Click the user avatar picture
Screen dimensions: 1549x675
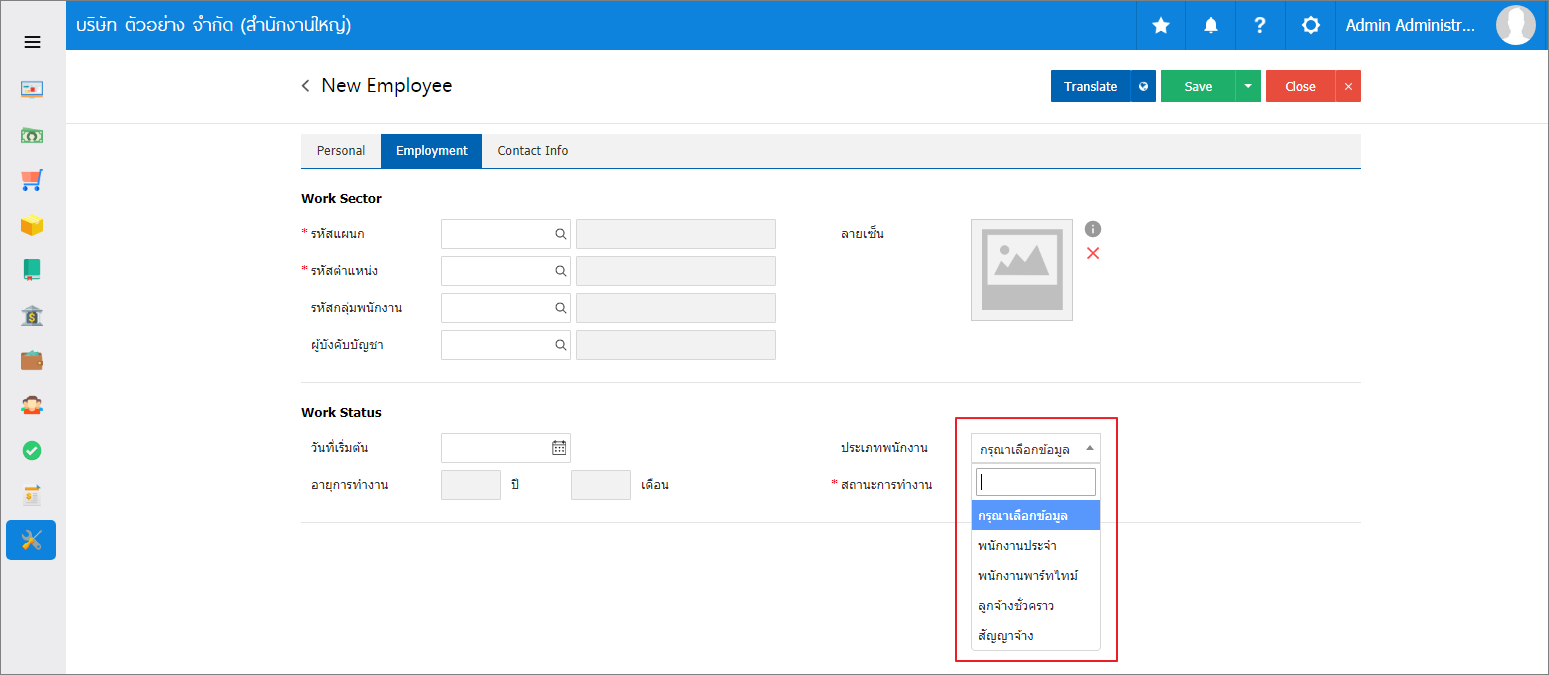pos(1516,25)
